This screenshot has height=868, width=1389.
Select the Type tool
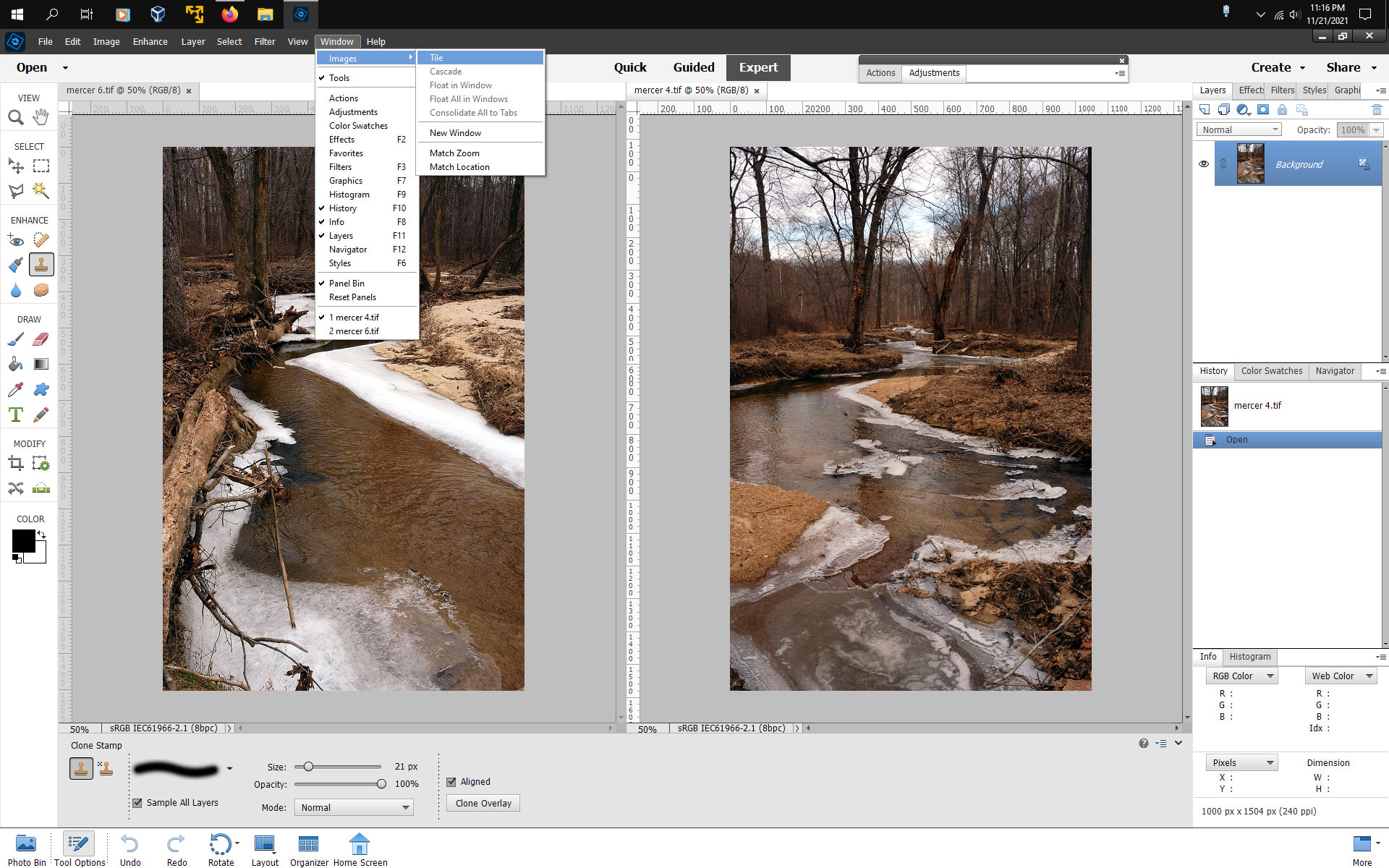[16, 414]
